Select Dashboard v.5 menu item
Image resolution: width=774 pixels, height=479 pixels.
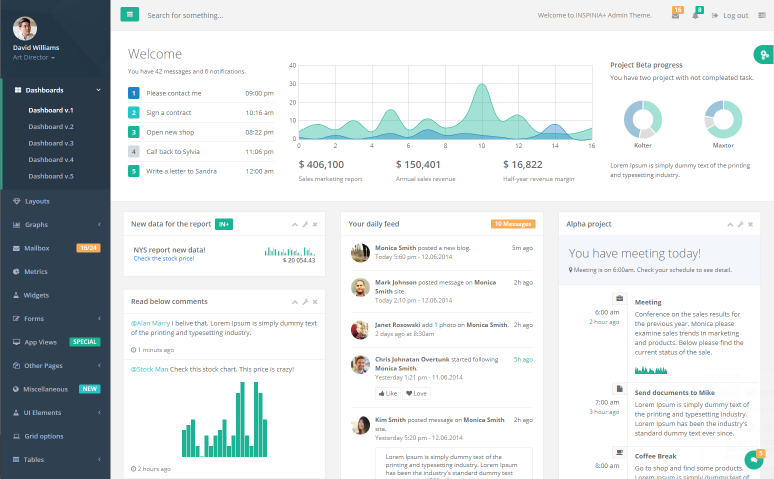51,176
